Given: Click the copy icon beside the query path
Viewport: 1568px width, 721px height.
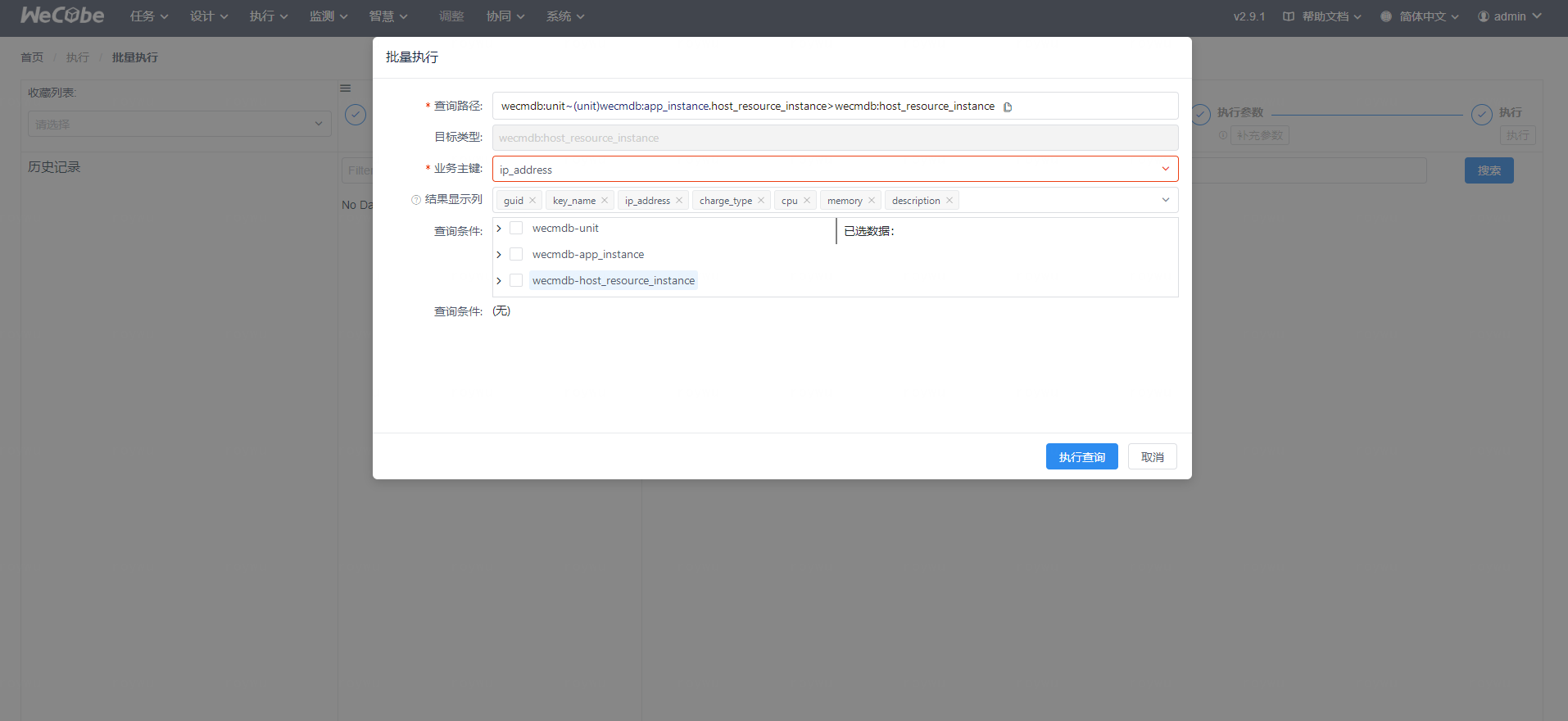Looking at the screenshot, I should [x=1008, y=107].
